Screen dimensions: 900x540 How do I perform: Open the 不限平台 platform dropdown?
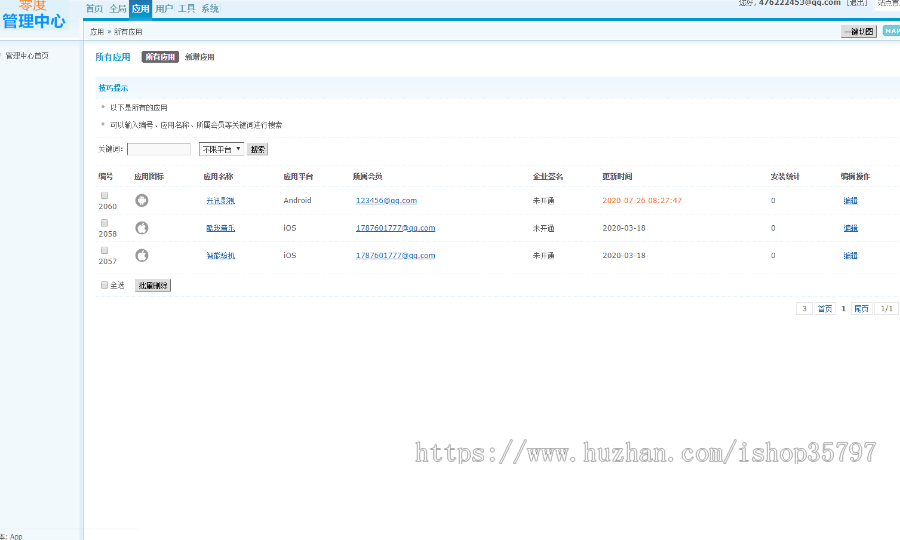pos(221,149)
